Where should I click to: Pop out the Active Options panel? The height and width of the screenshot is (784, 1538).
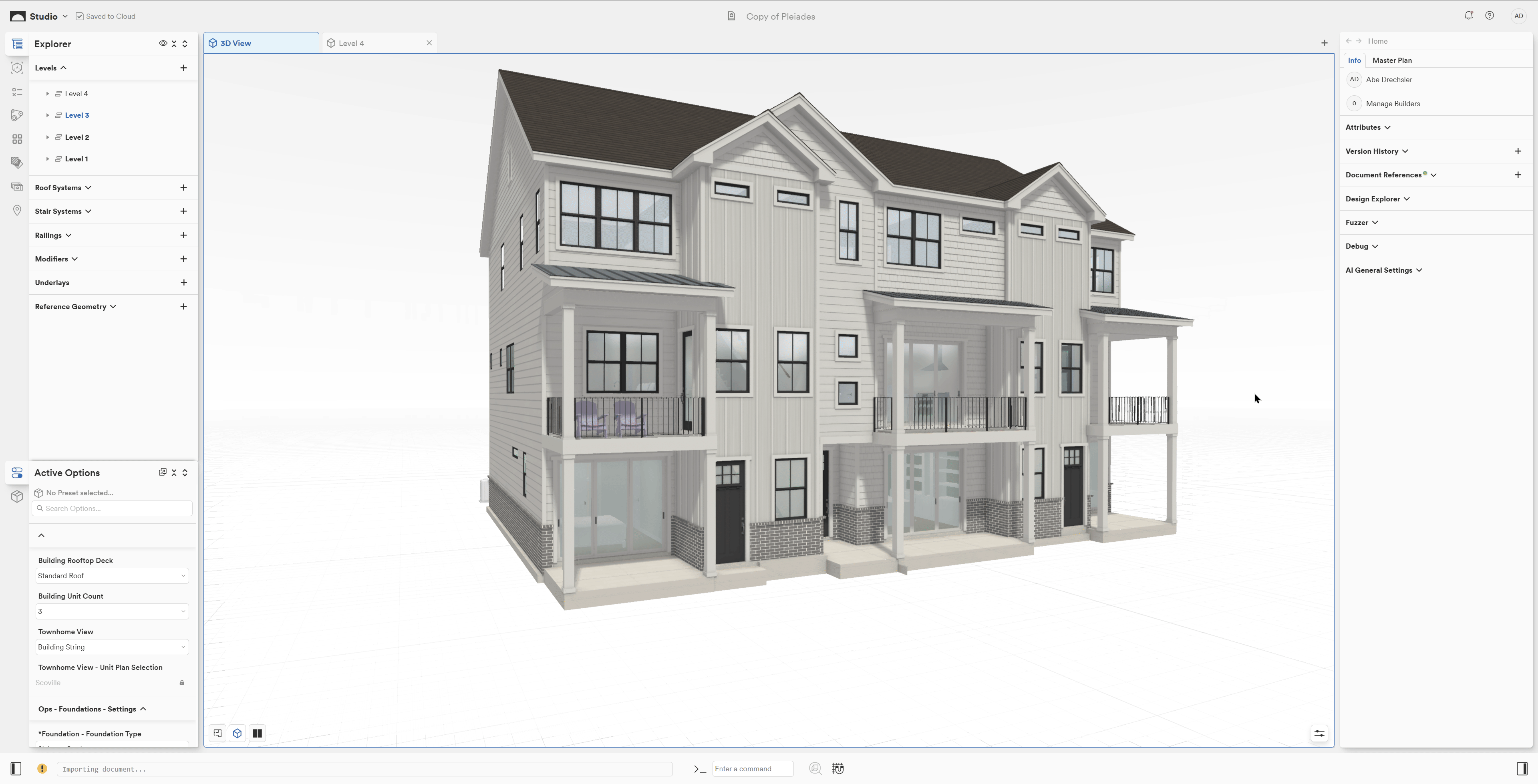tap(162, 472)
